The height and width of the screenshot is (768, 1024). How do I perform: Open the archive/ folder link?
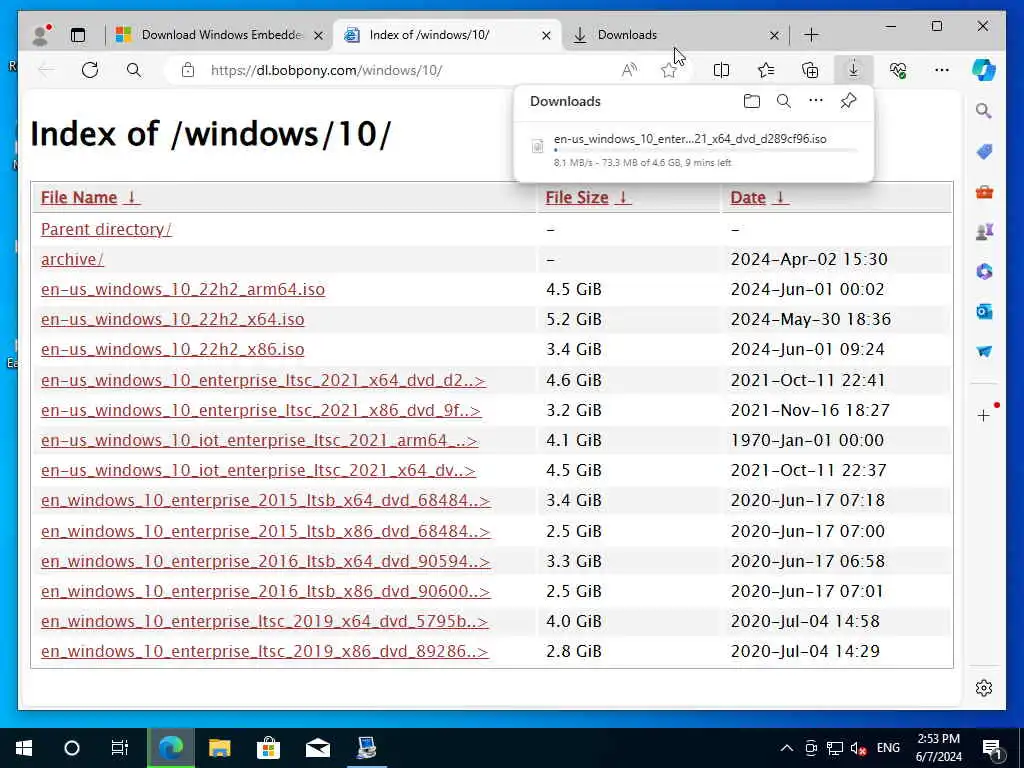[x=72, y=259]
